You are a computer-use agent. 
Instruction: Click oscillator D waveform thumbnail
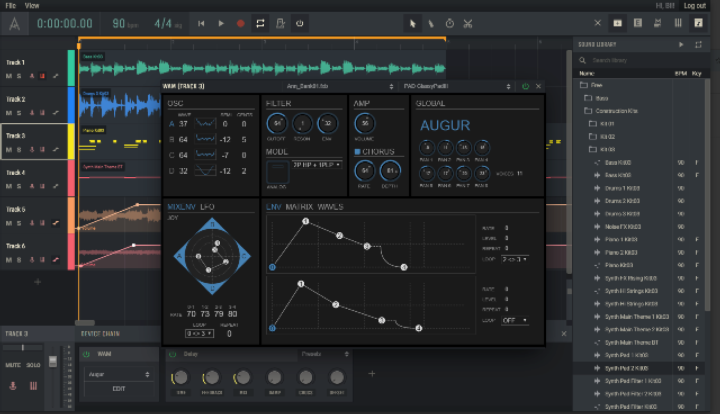click(205, 171)
